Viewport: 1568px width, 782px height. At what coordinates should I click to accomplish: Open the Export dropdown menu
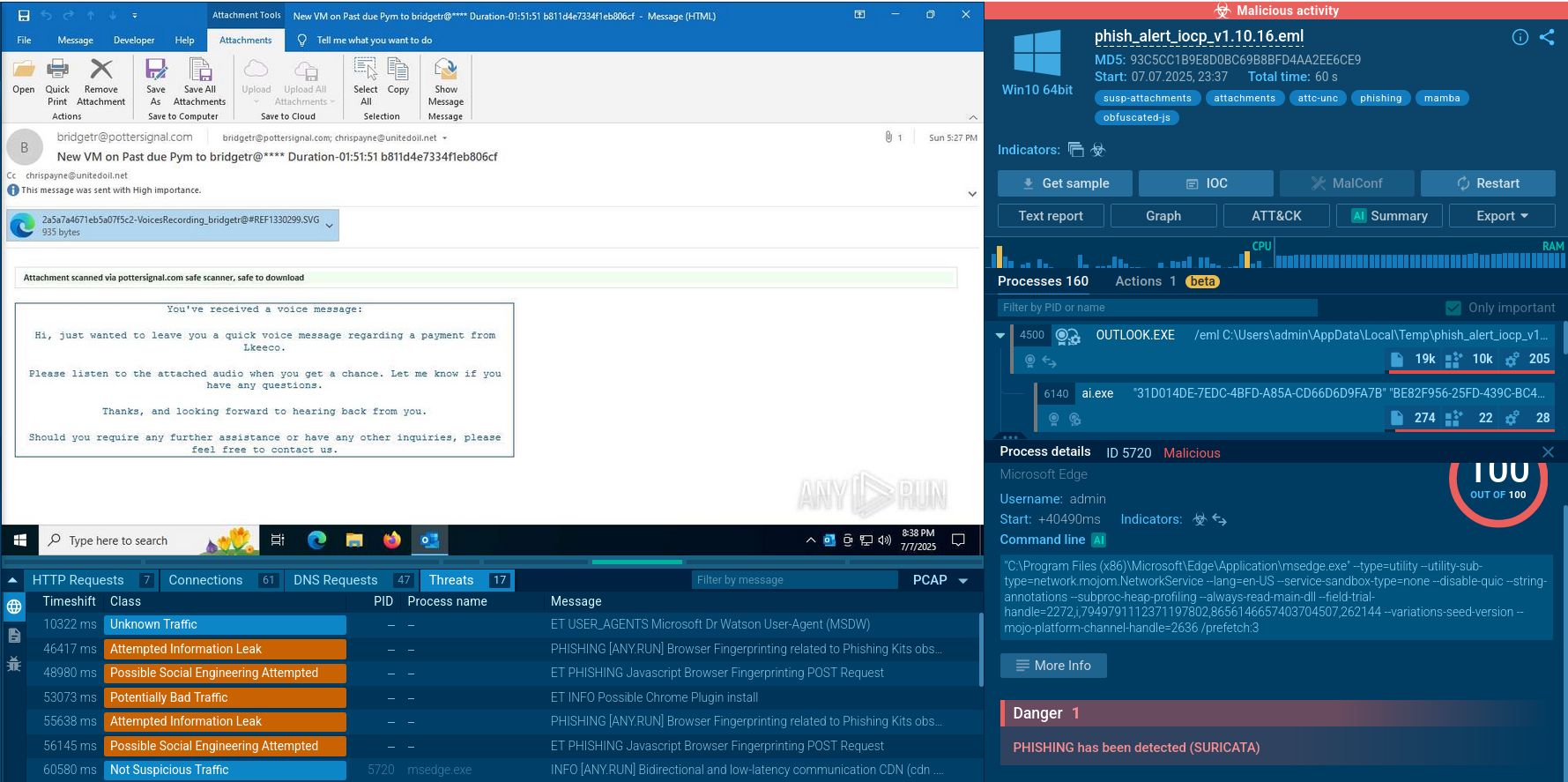click(x=1502, y=216)
